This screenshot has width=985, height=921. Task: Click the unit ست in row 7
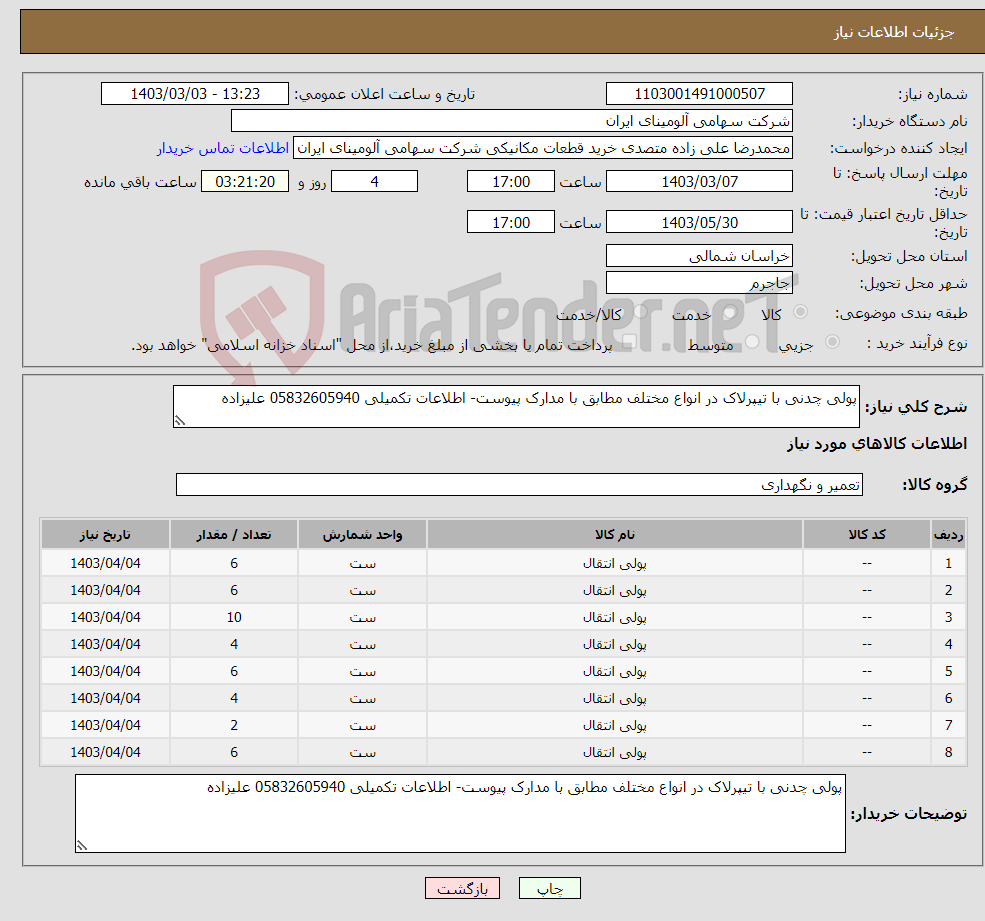[362, 726]
